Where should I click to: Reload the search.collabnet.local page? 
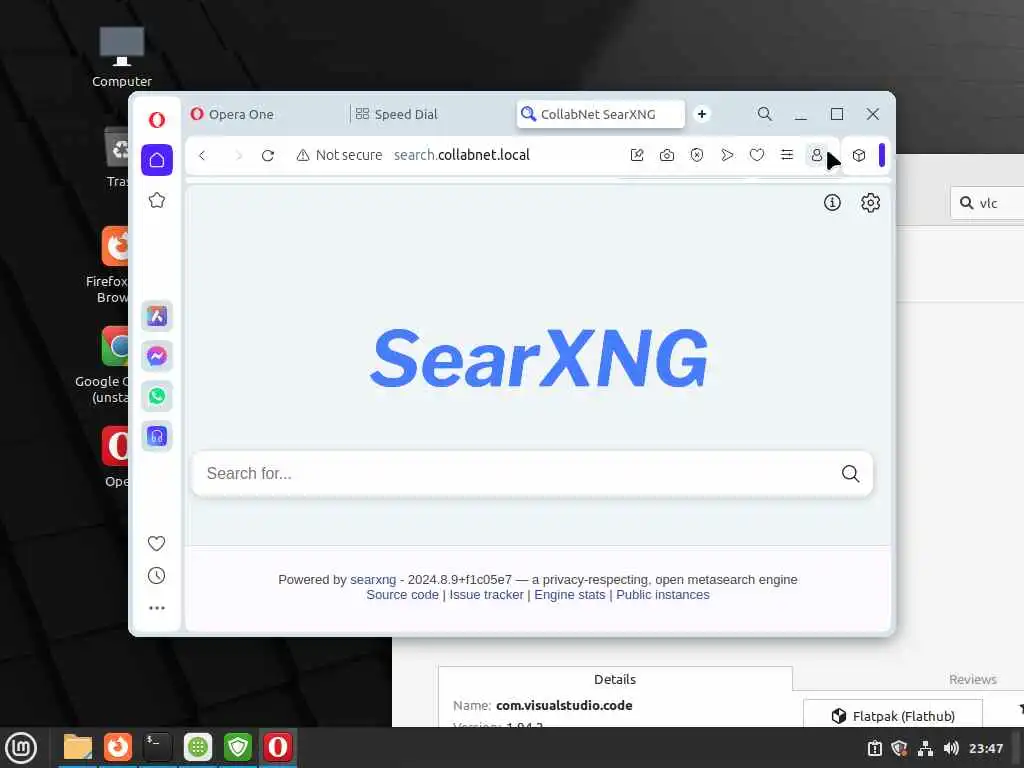(x=268, y=155)
